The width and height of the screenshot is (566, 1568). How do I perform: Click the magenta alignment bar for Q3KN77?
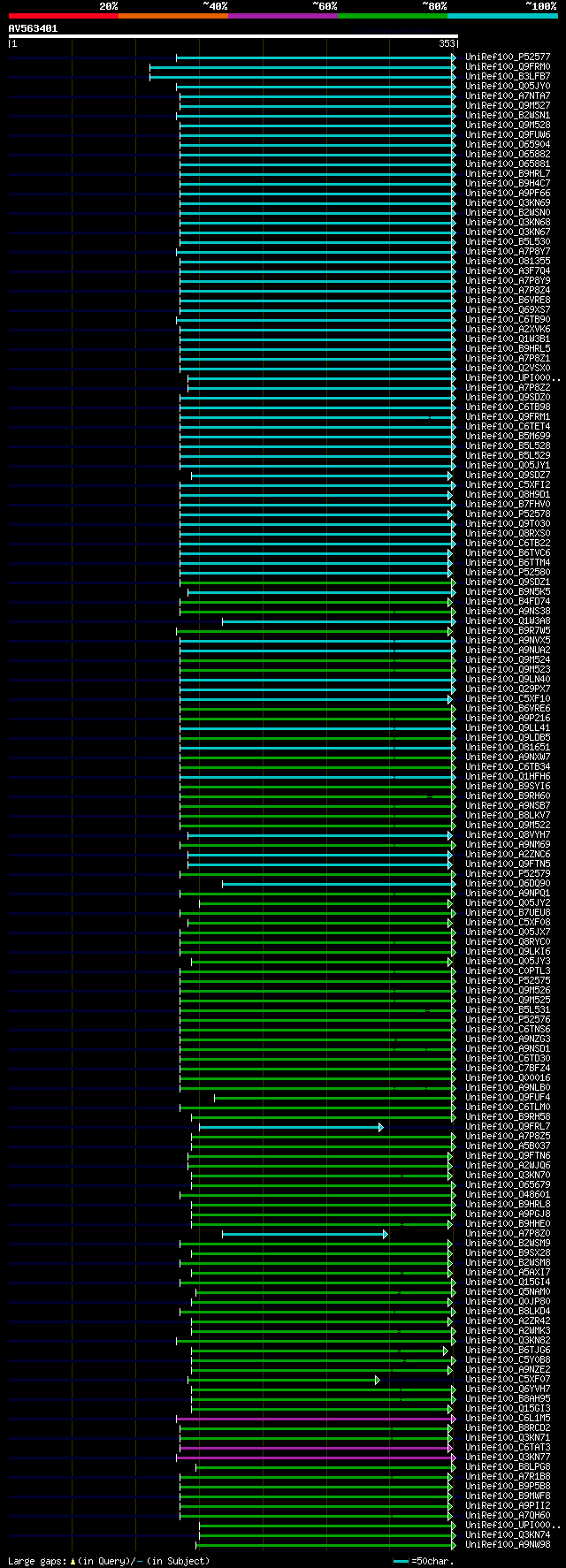pyautogui.click(x=316, y=1458)
